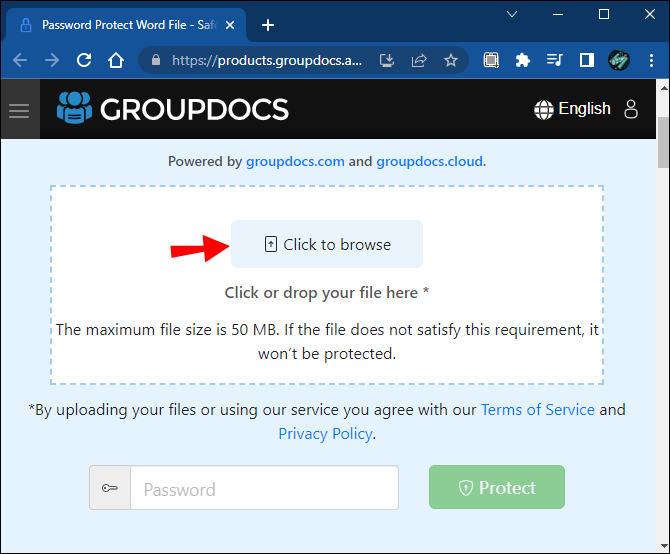Open the GroupDocs hamburger menu
670x554 pixels.
point(19,111)
